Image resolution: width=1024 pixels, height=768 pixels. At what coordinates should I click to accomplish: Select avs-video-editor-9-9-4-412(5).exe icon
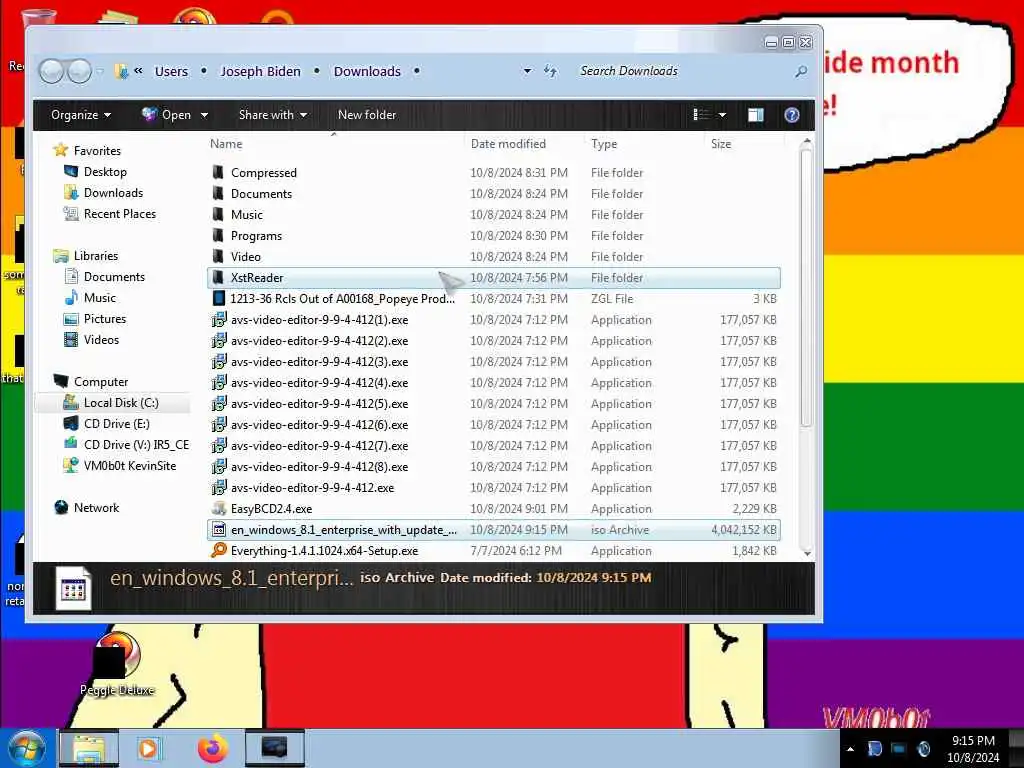click(x=219, y=404)
